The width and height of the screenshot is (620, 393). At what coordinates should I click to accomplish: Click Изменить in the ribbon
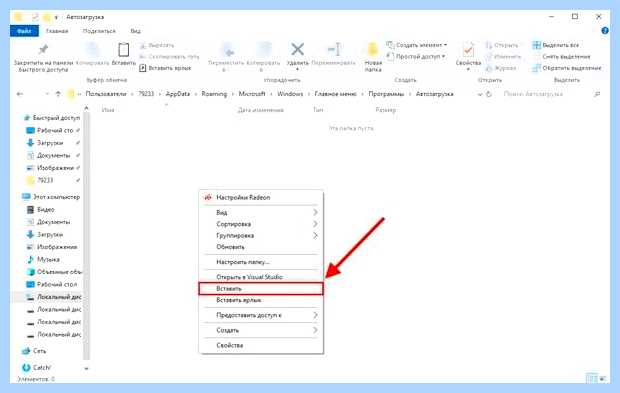click(503, 57)
